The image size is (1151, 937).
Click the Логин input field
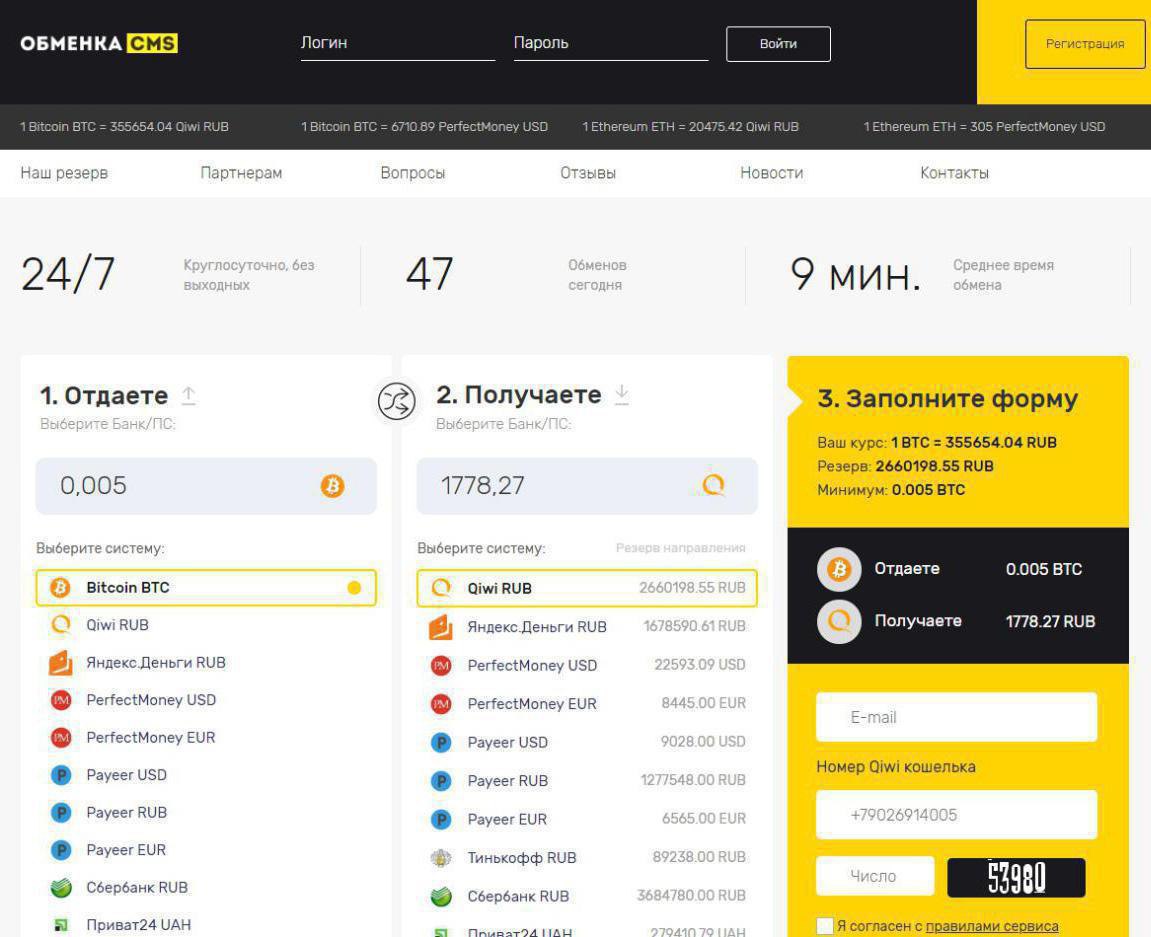tap(398, 43)
